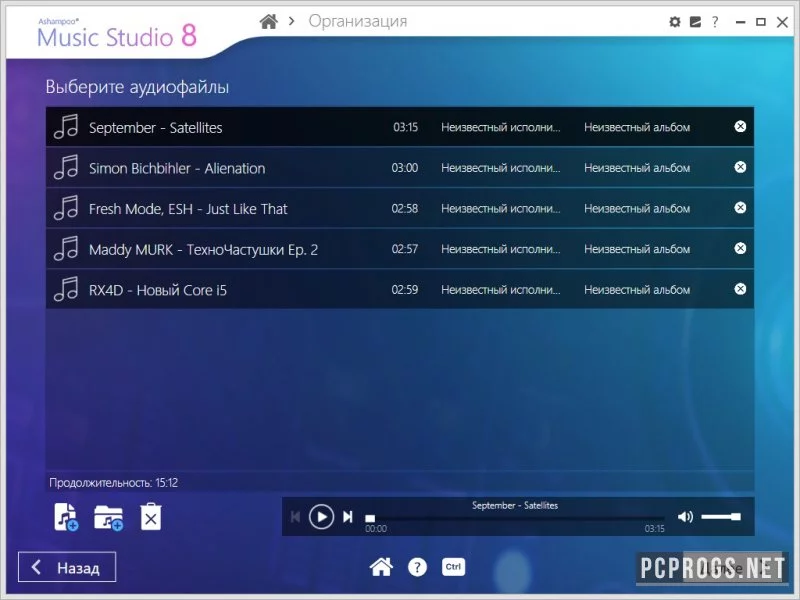Remove Simon Bichbihler - Alienation track

tap(740, 167)
